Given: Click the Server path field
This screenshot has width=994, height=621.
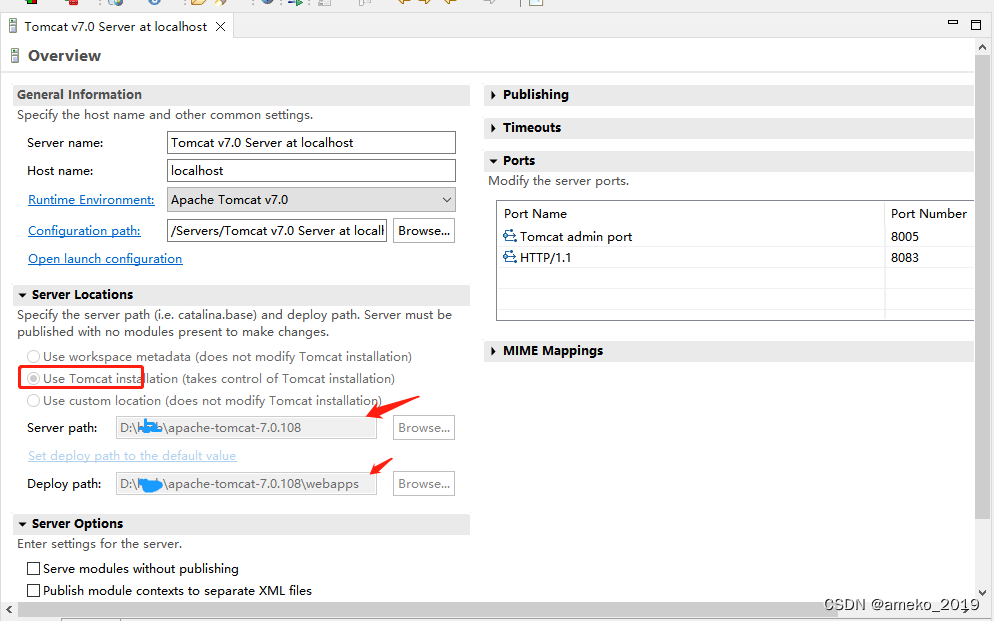Looking at the screenshot, I should (x=247, y=428).
